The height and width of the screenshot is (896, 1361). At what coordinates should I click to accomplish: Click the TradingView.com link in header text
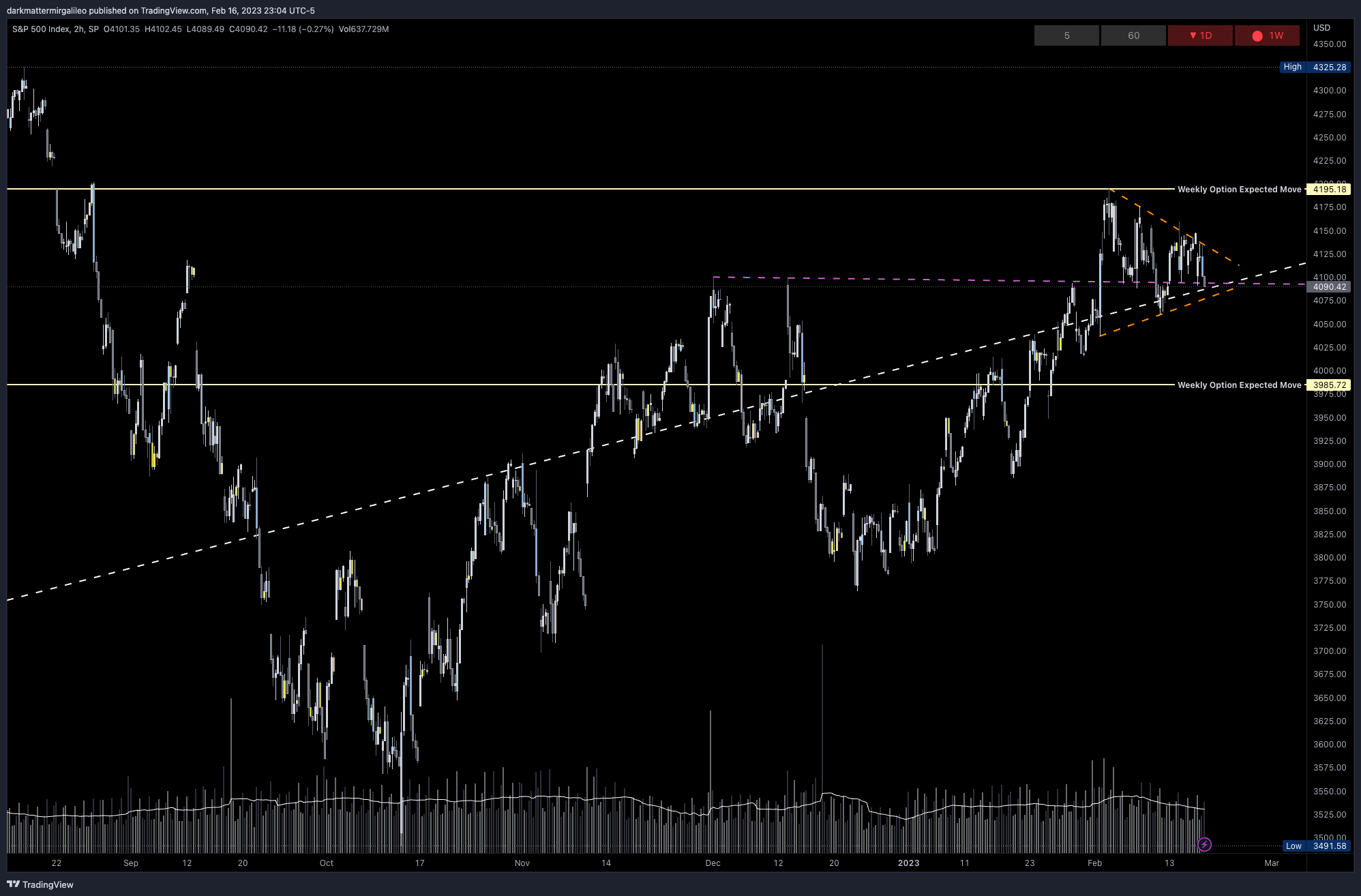174,11
